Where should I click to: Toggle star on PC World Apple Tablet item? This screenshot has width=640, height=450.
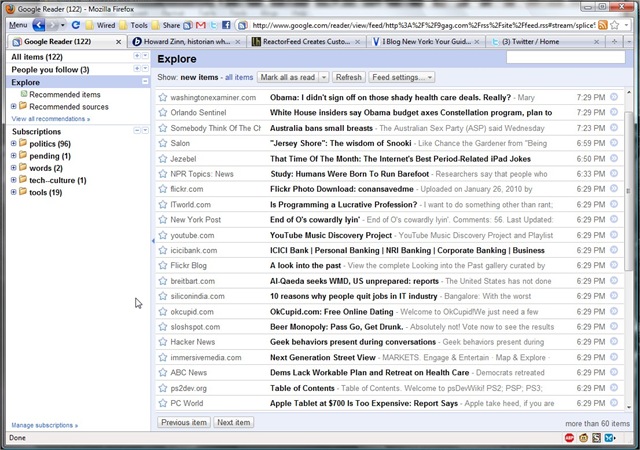[163, 403]
